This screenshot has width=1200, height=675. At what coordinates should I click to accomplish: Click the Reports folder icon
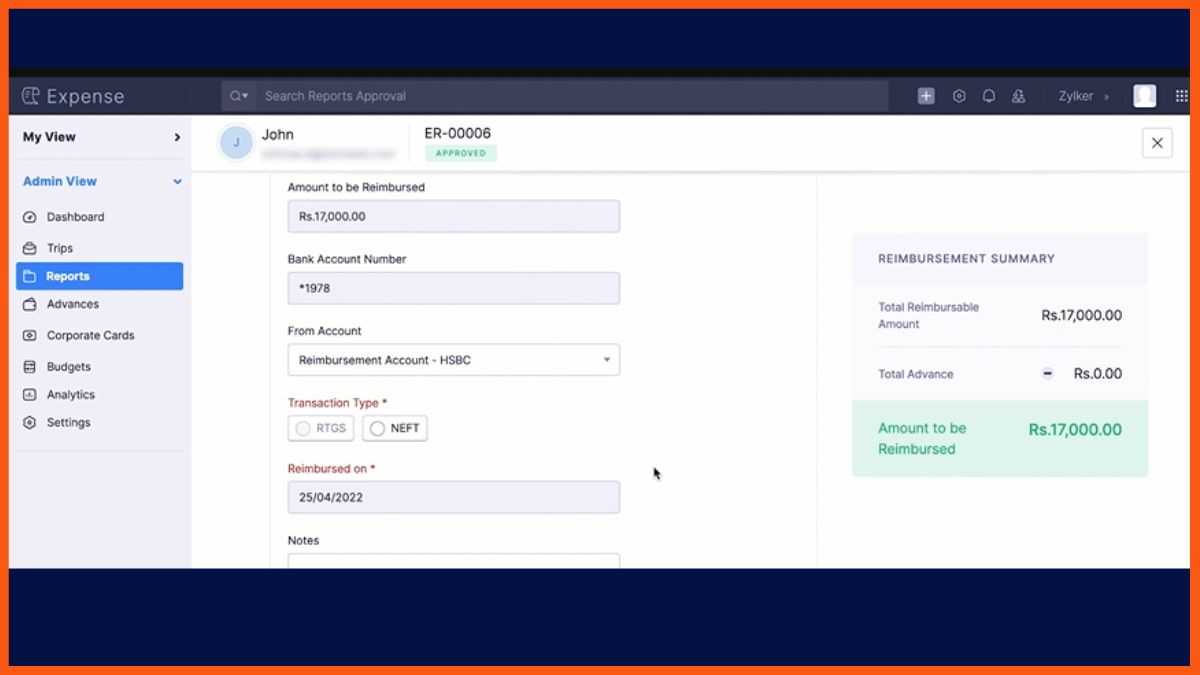tap(29, 276)
